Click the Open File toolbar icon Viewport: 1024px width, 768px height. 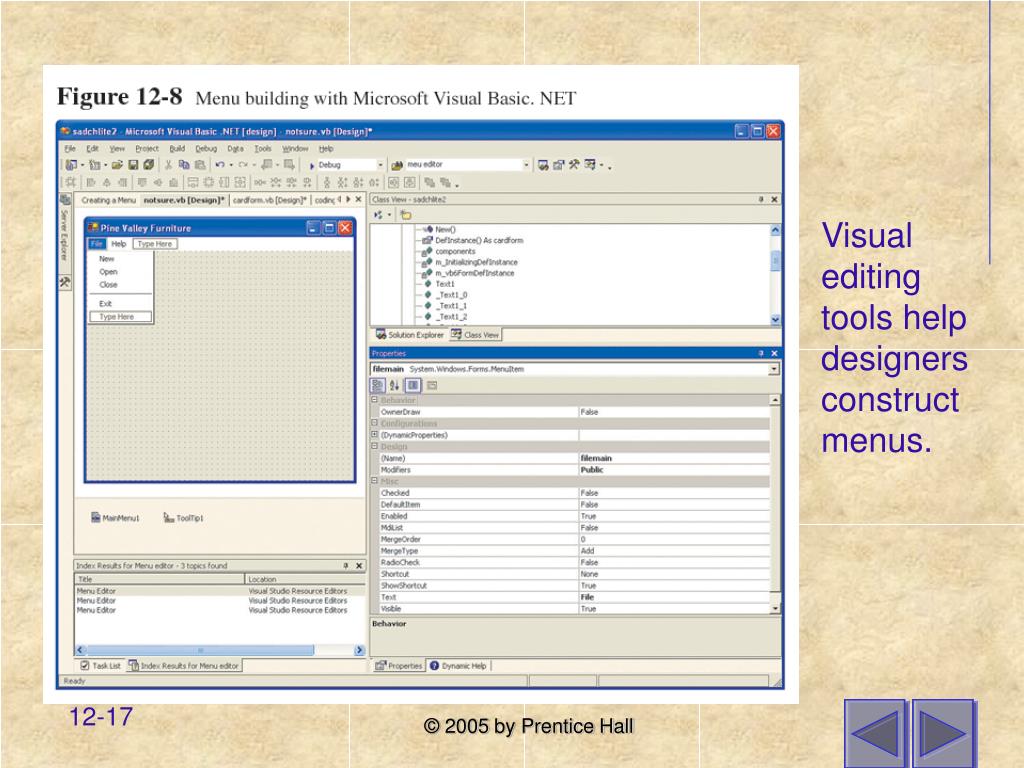[x=117, y=165]
